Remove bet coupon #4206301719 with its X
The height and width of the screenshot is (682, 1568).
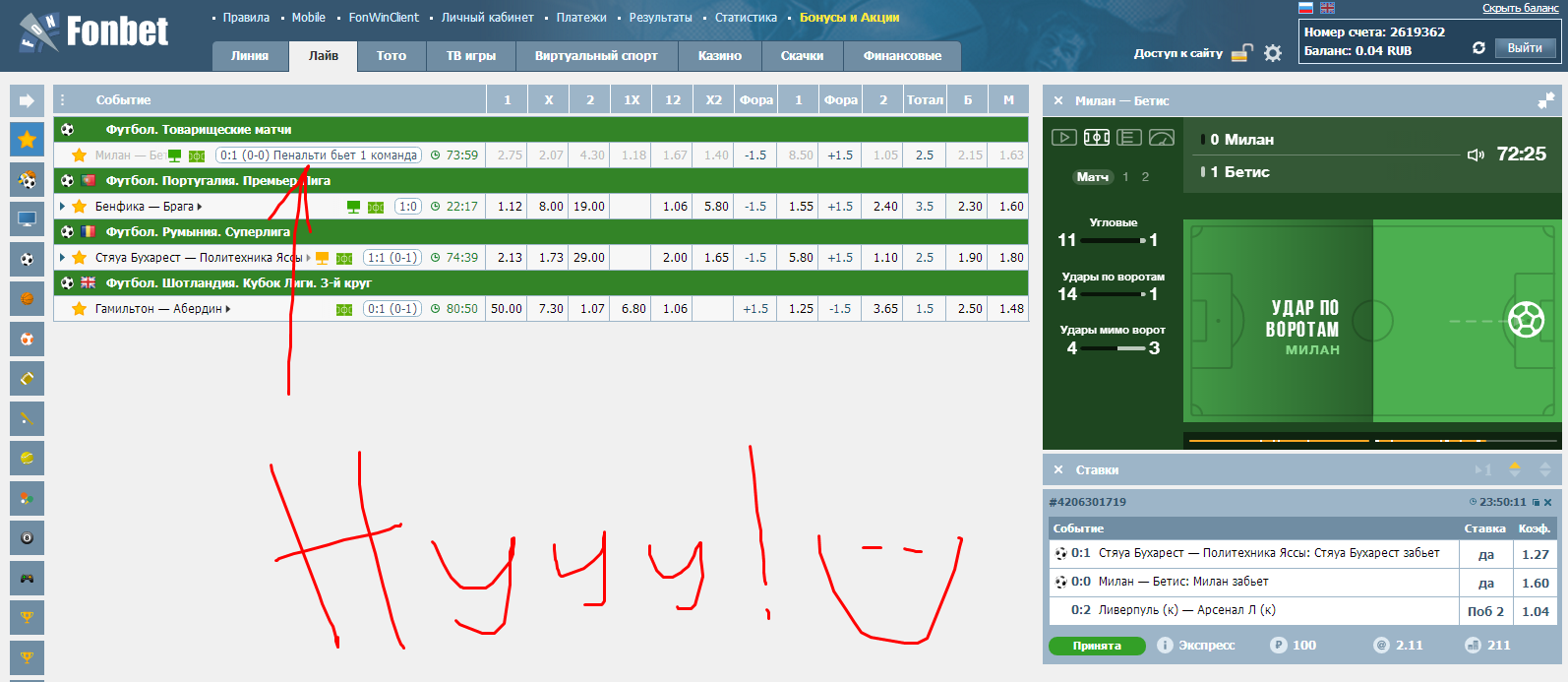(x=1548, y=502)
